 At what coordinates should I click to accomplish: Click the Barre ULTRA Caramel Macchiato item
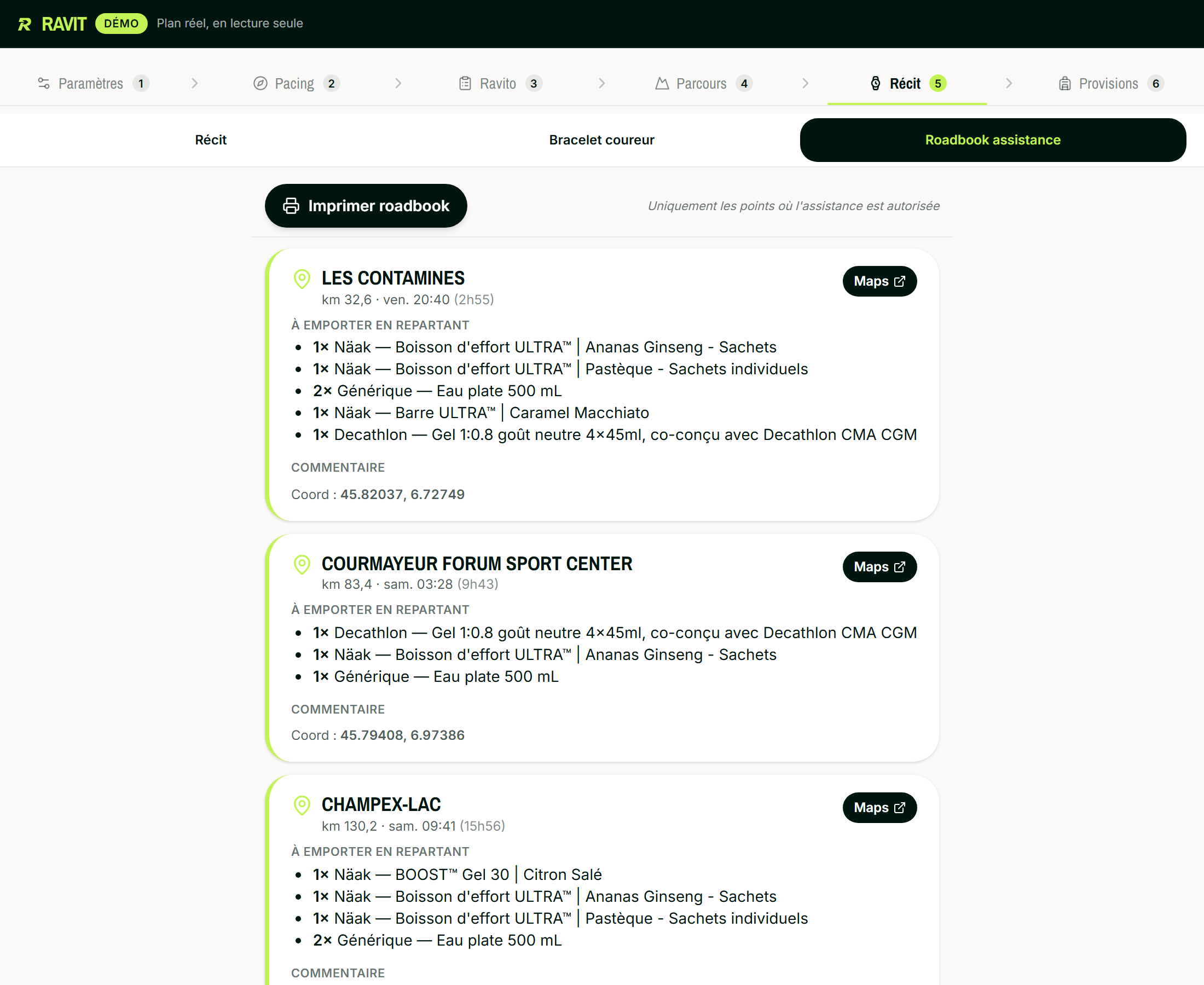481,413
